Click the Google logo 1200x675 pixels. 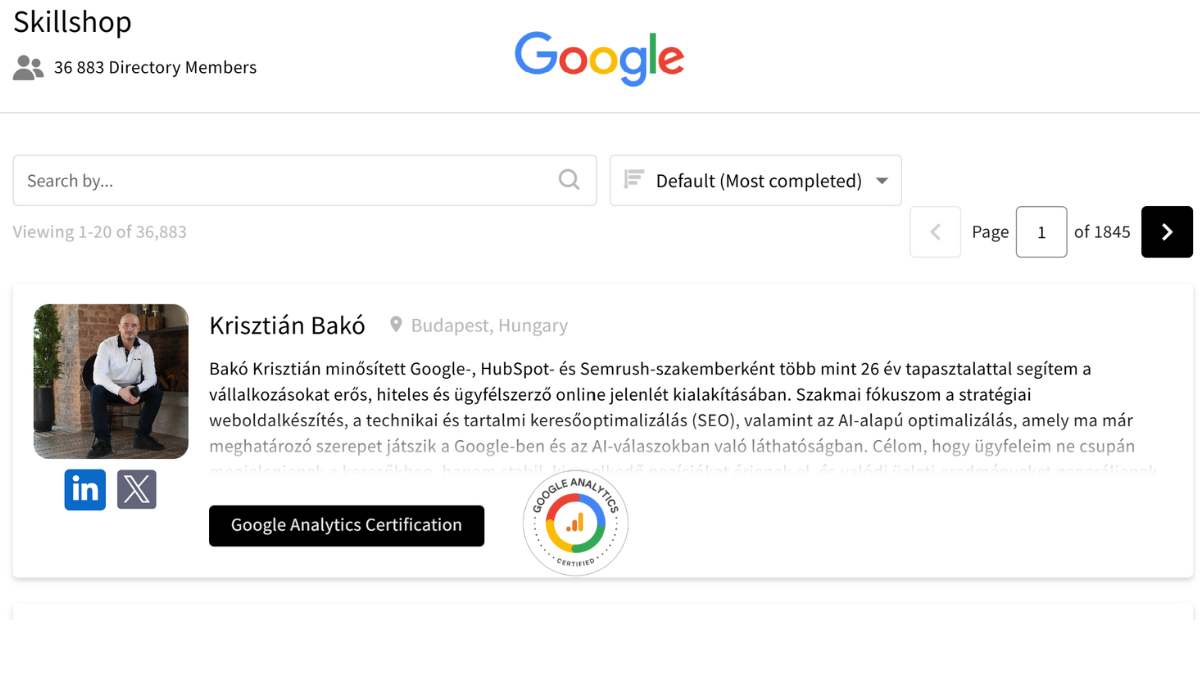[598, 59]
